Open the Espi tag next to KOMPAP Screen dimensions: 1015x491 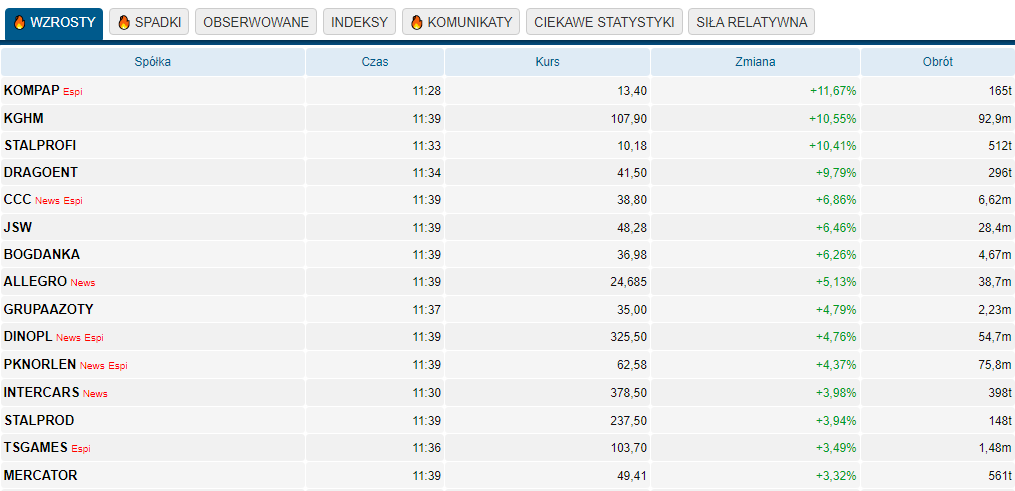tap(72, 92)
